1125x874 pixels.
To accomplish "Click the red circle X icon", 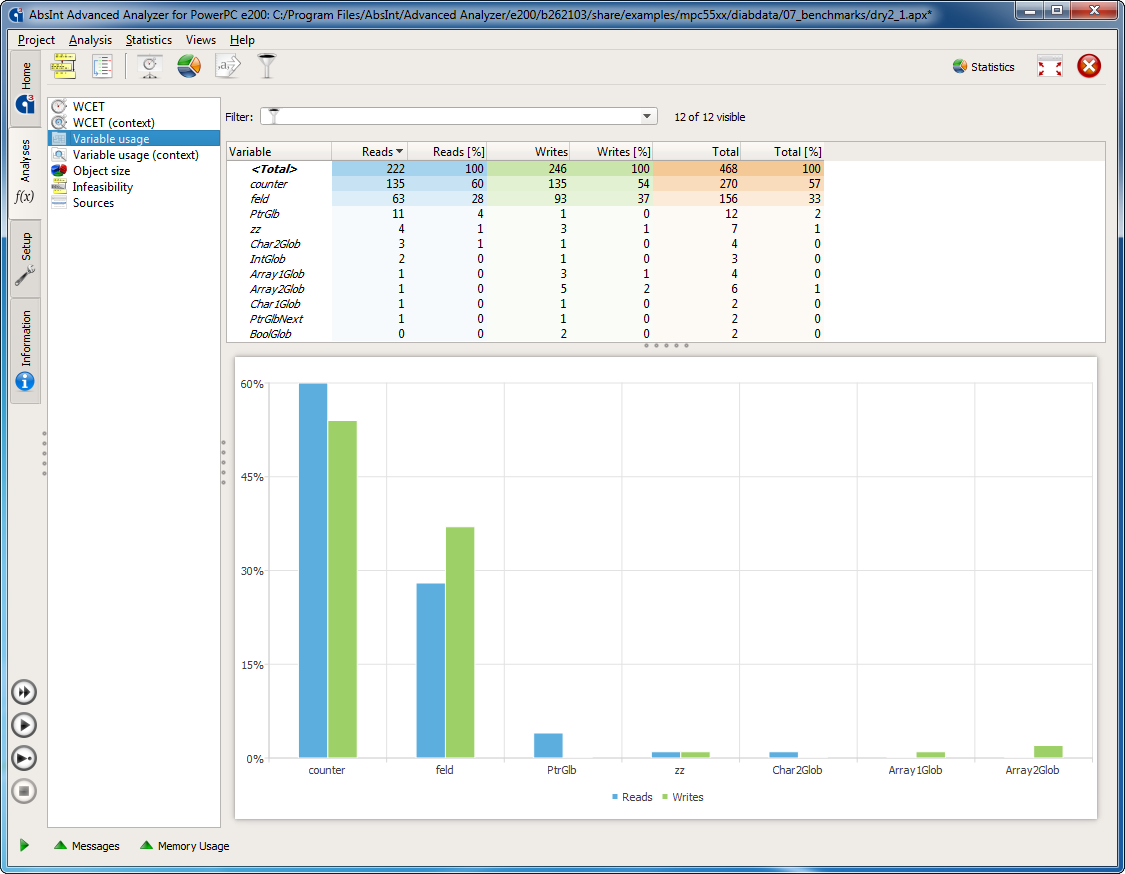I will [1088, 66].
